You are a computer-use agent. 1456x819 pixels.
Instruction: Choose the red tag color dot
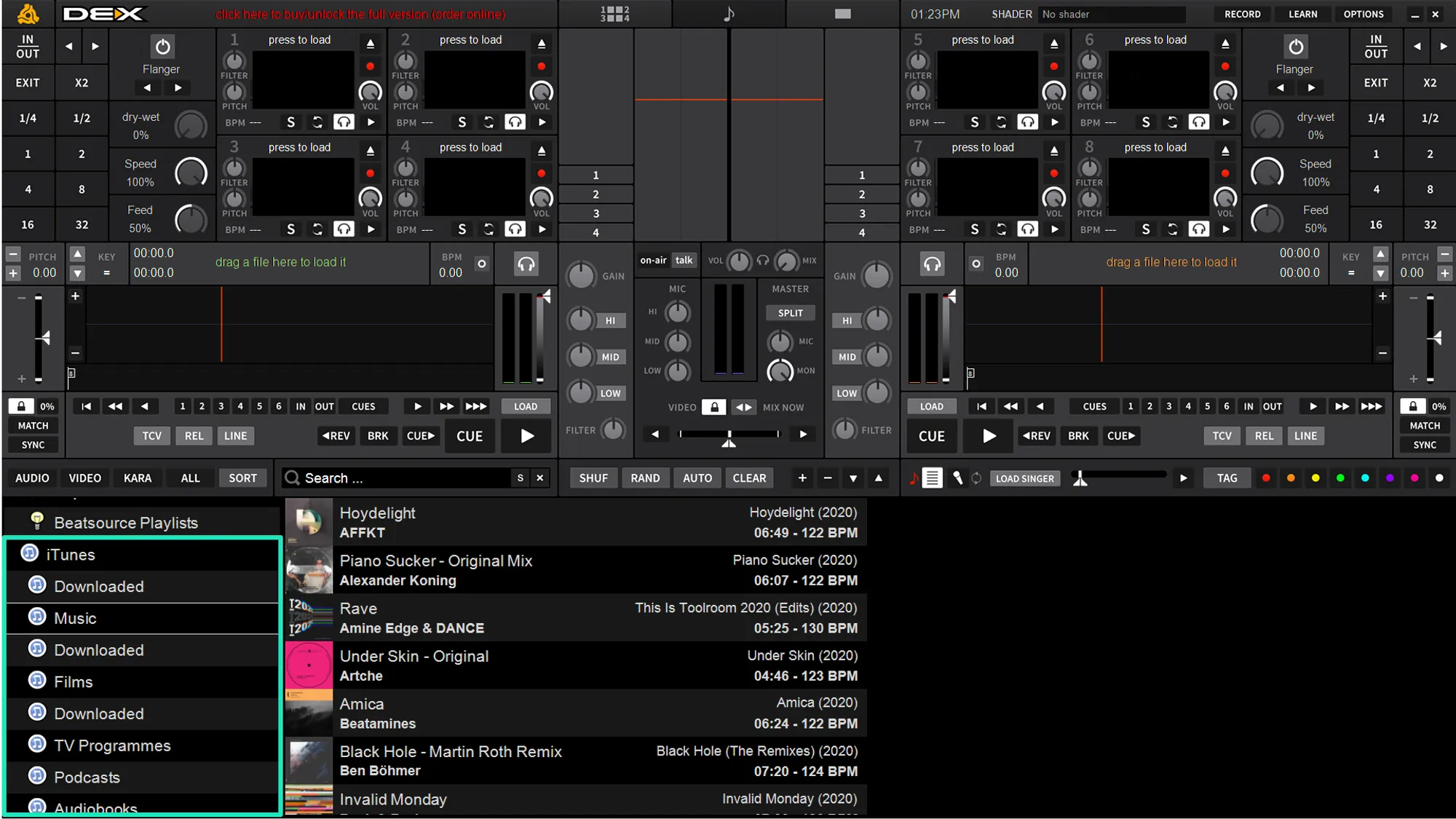(x=1266, y=478)
